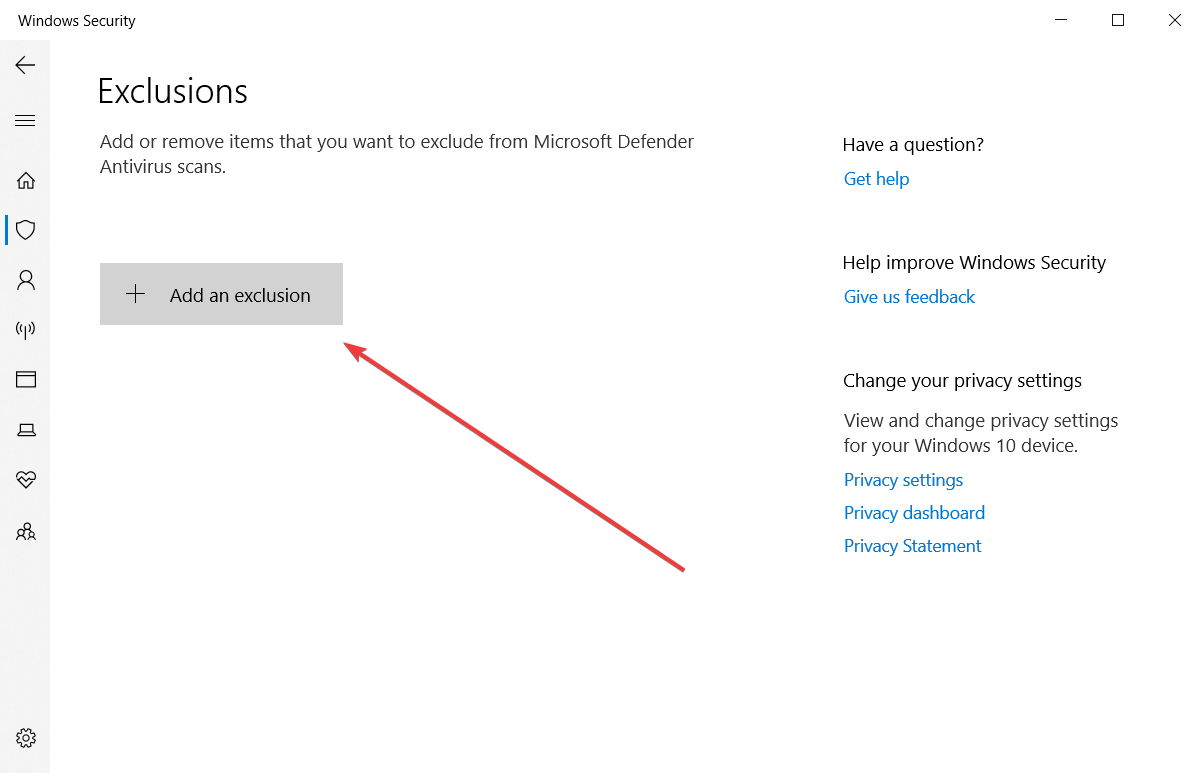The height and width of the screenshot is (773, 1204).
Task: Expand the hamburger navigation menu
Action: point(25,121)
